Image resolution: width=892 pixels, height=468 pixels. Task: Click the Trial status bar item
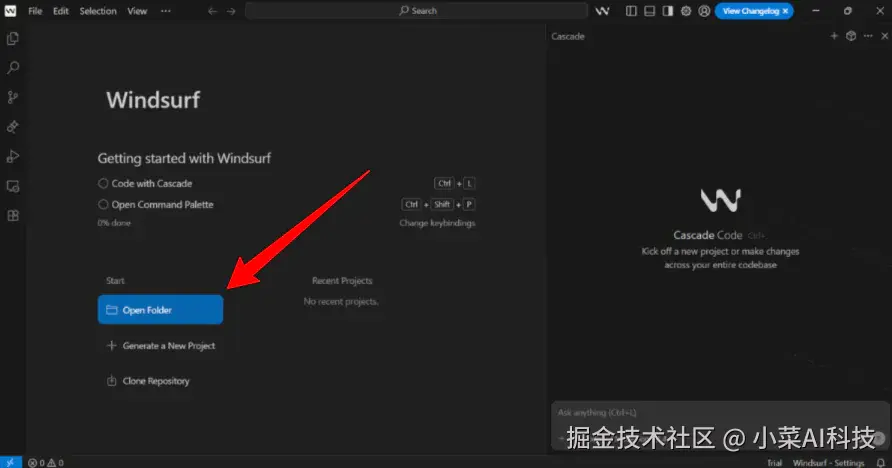pyautogui.click(x=774, y=463)
